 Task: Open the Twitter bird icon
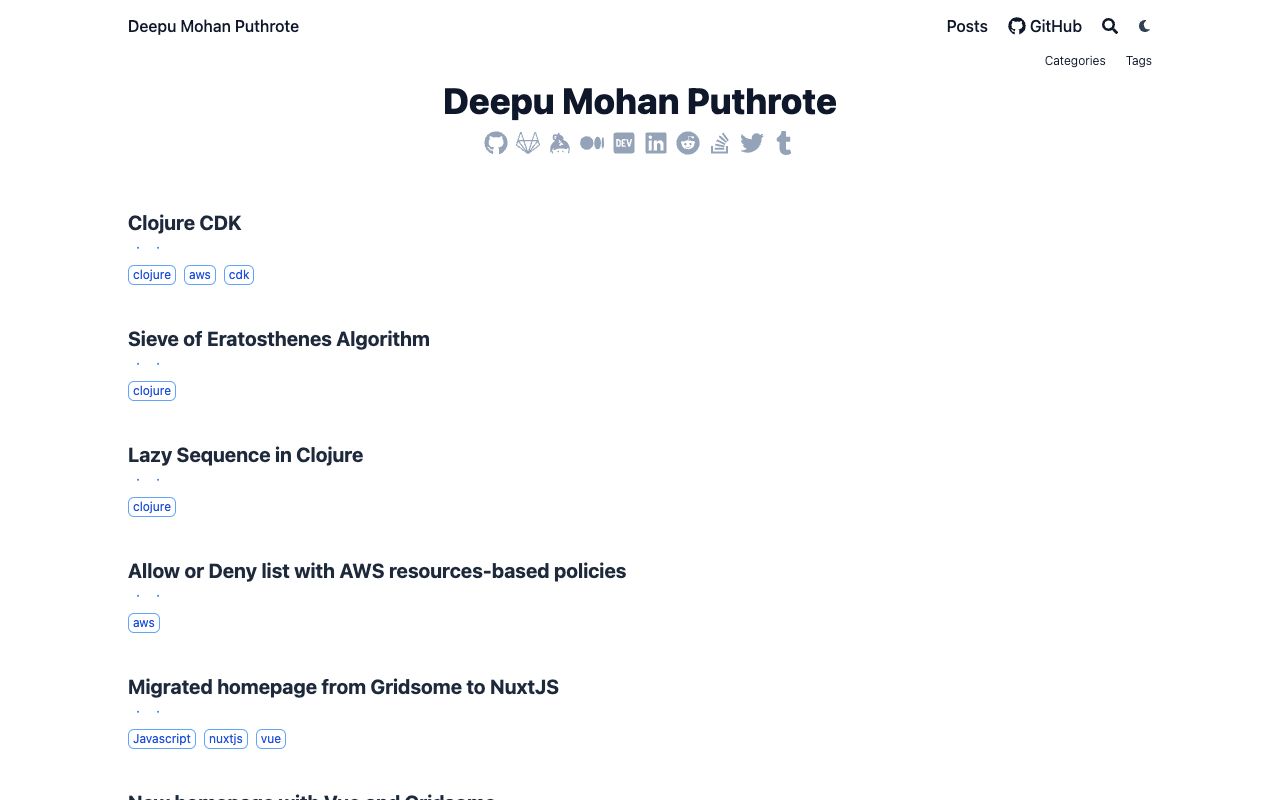[752, 143]
